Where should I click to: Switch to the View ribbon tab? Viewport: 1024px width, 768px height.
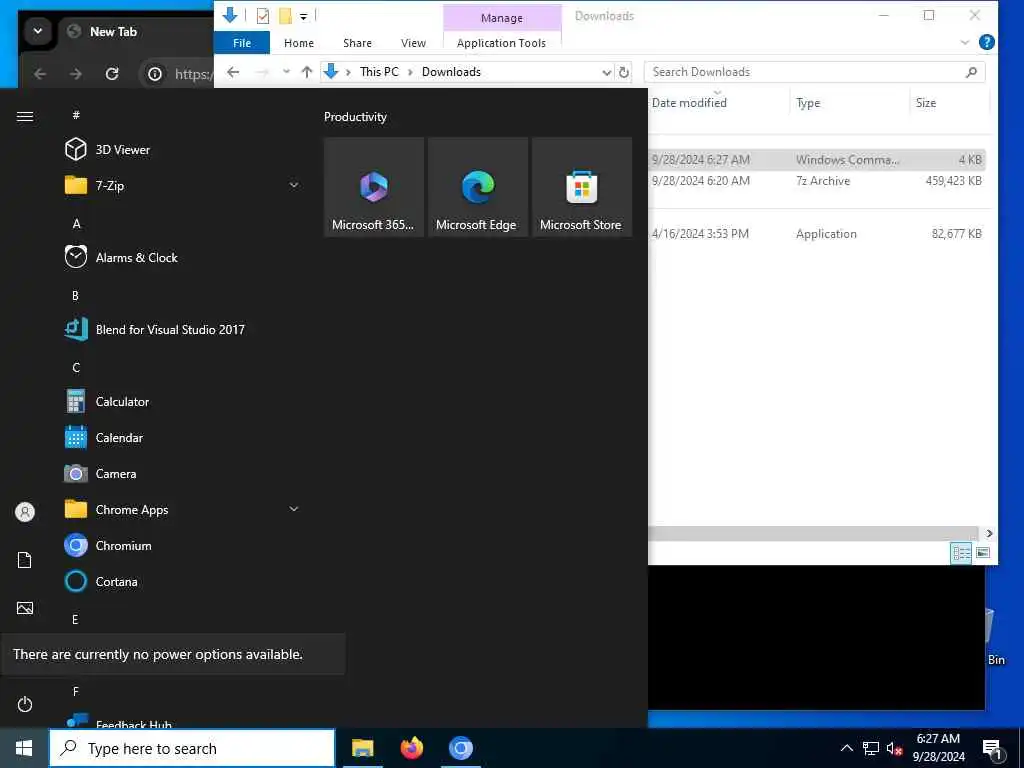[x=413, y=43]
